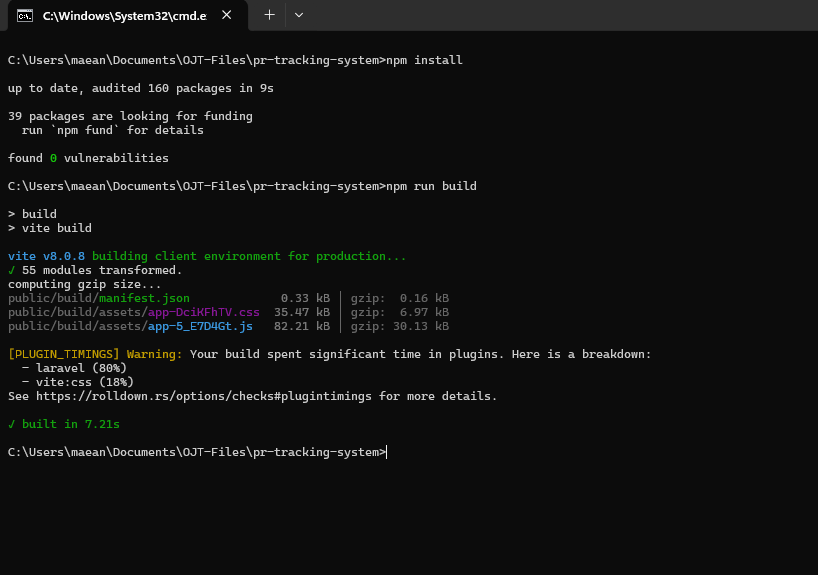Click the 'npm run build' command text

click(x=431, y=186)
